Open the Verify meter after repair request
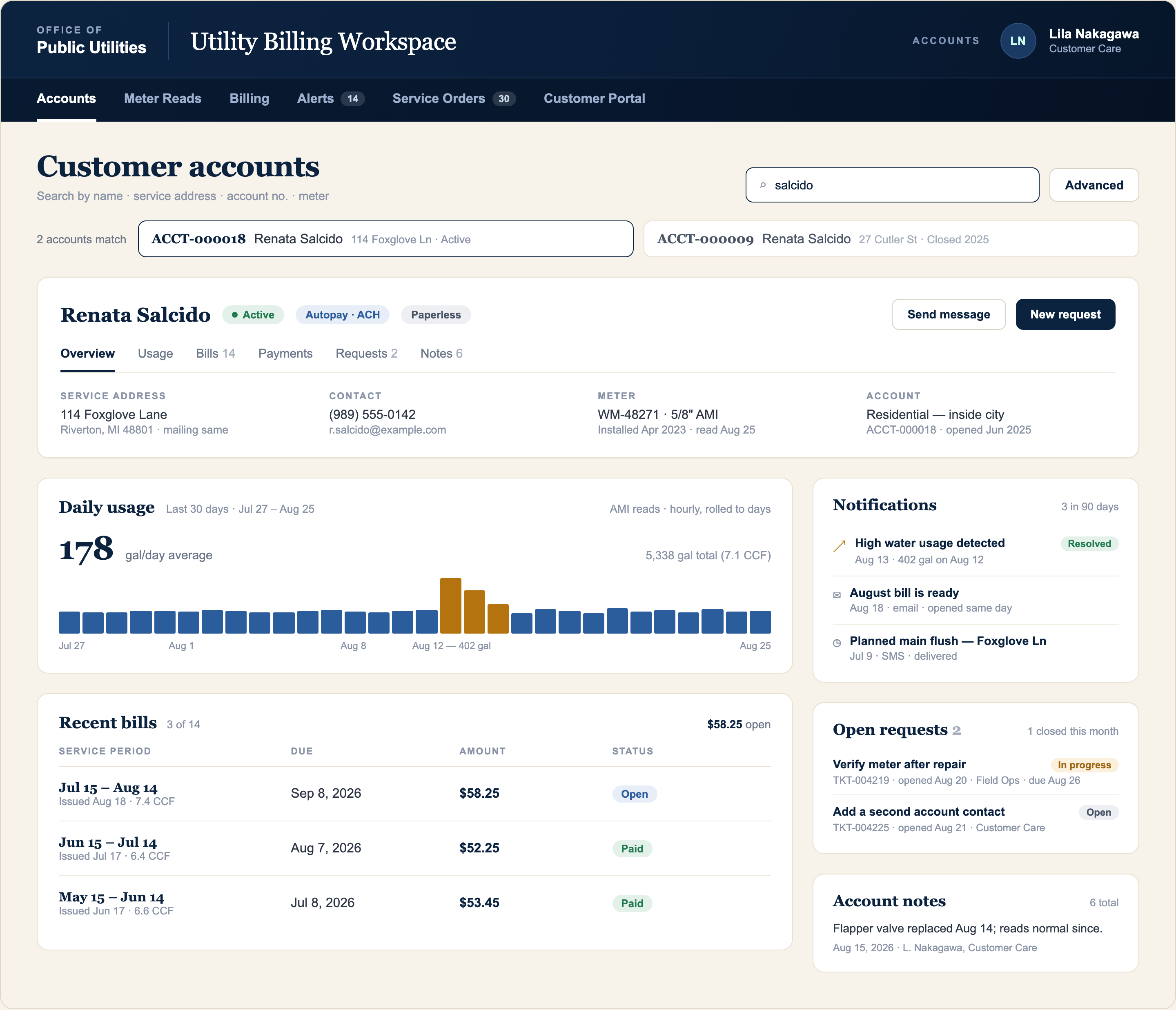The height and width of the screenshot is (1010, 1176). click(x=975, y=772)
